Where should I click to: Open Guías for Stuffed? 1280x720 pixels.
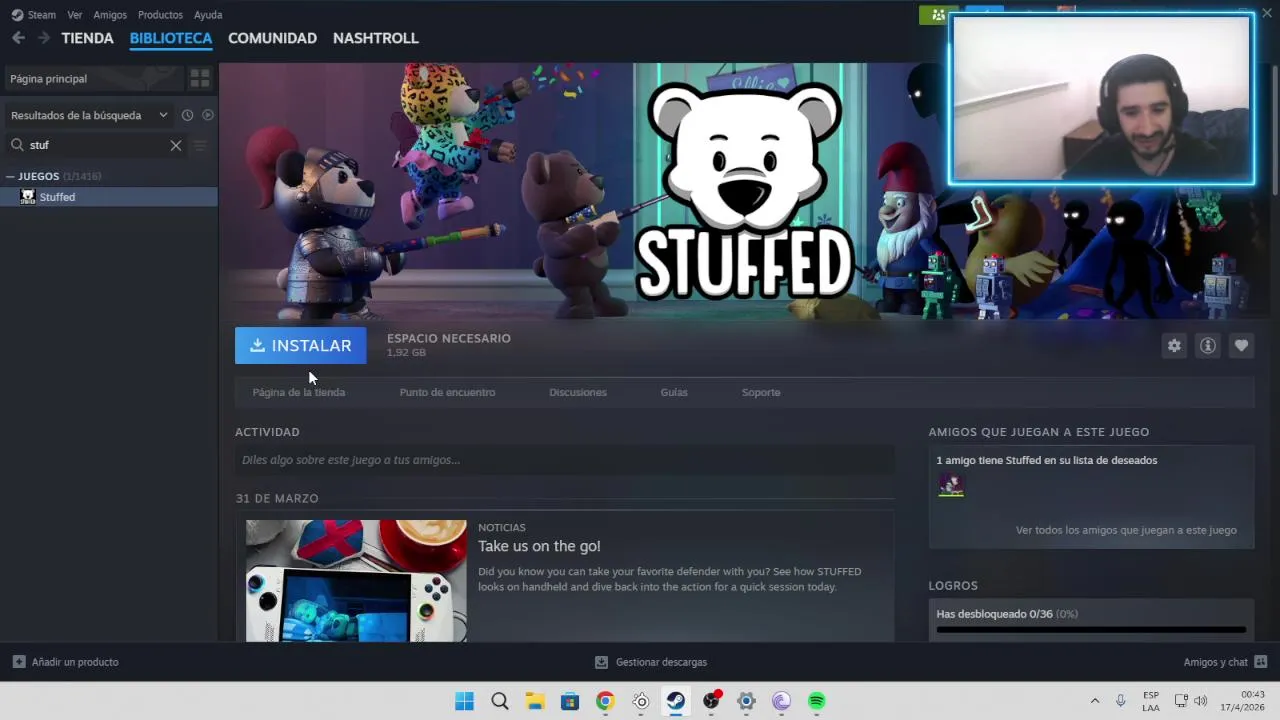(x=674, y=392)
